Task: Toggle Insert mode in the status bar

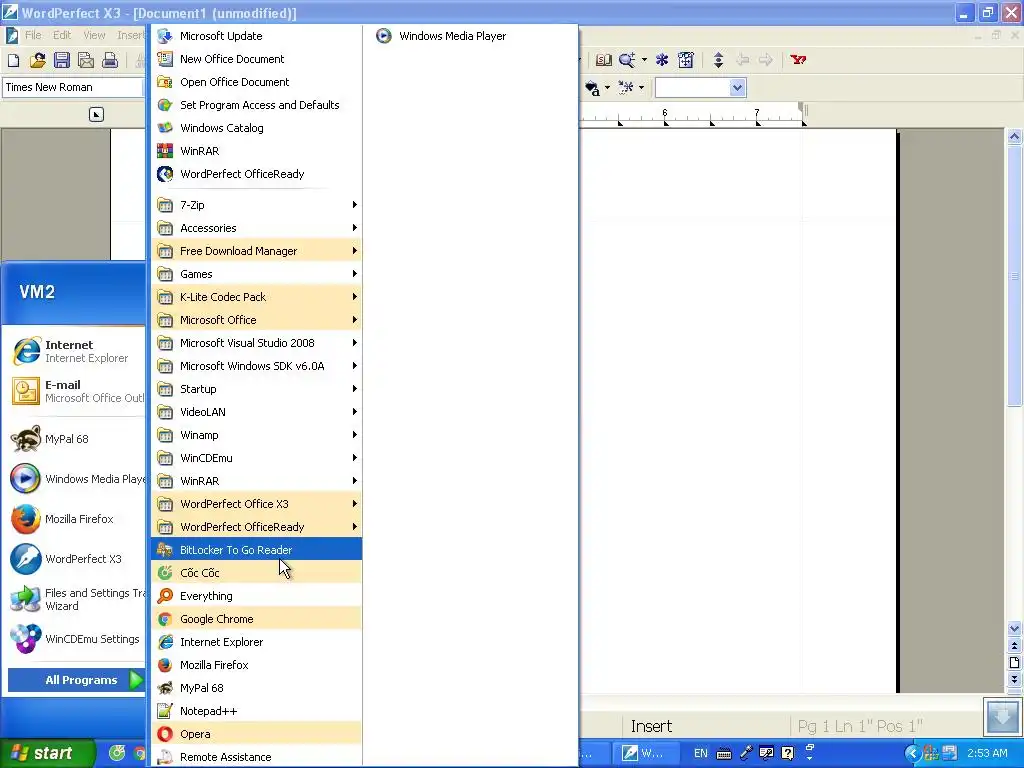Action: [651, 726]
